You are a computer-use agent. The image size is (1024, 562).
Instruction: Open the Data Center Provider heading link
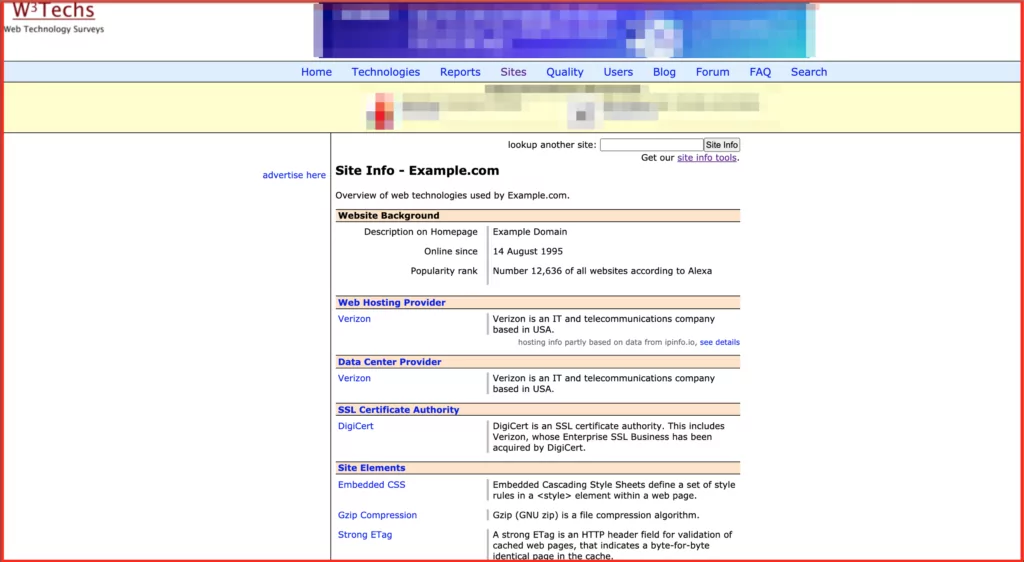click(389, 362)
